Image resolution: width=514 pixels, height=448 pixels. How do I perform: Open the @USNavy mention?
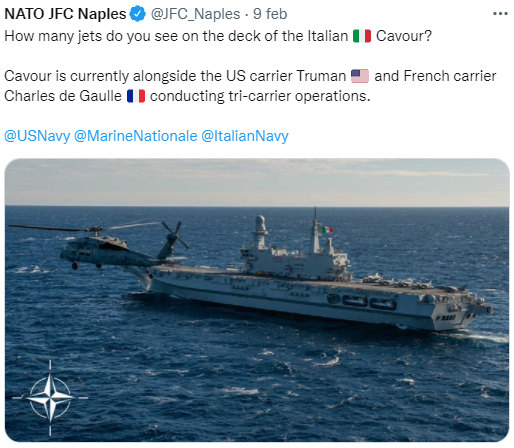click(37, 136)
